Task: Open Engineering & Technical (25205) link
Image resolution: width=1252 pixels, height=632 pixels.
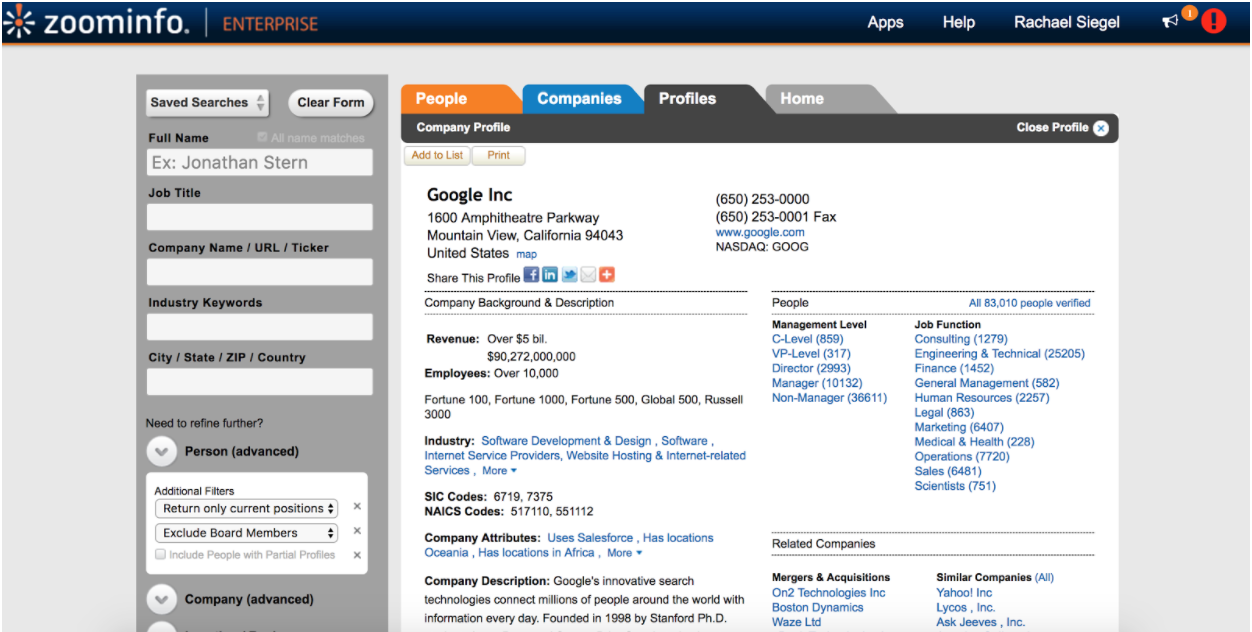Action: [1000, 354]
